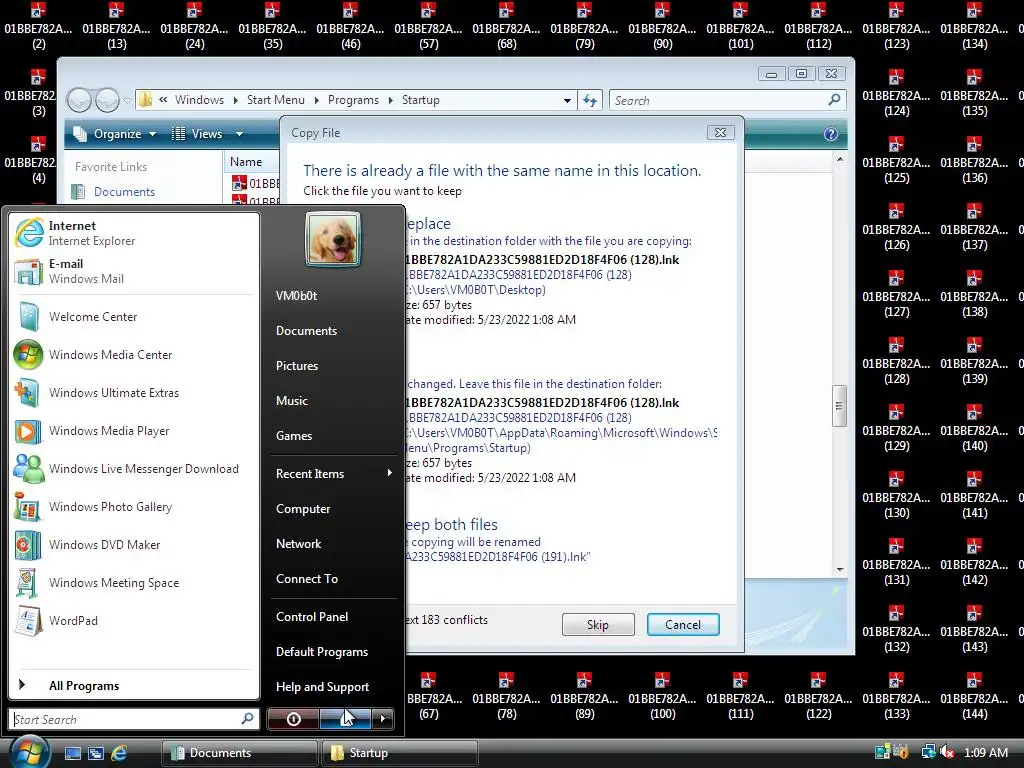The height and width of the screenshot is (768, 1024).
Task: Open Windows Mail E-mail entry
Action: pos(134,271)
